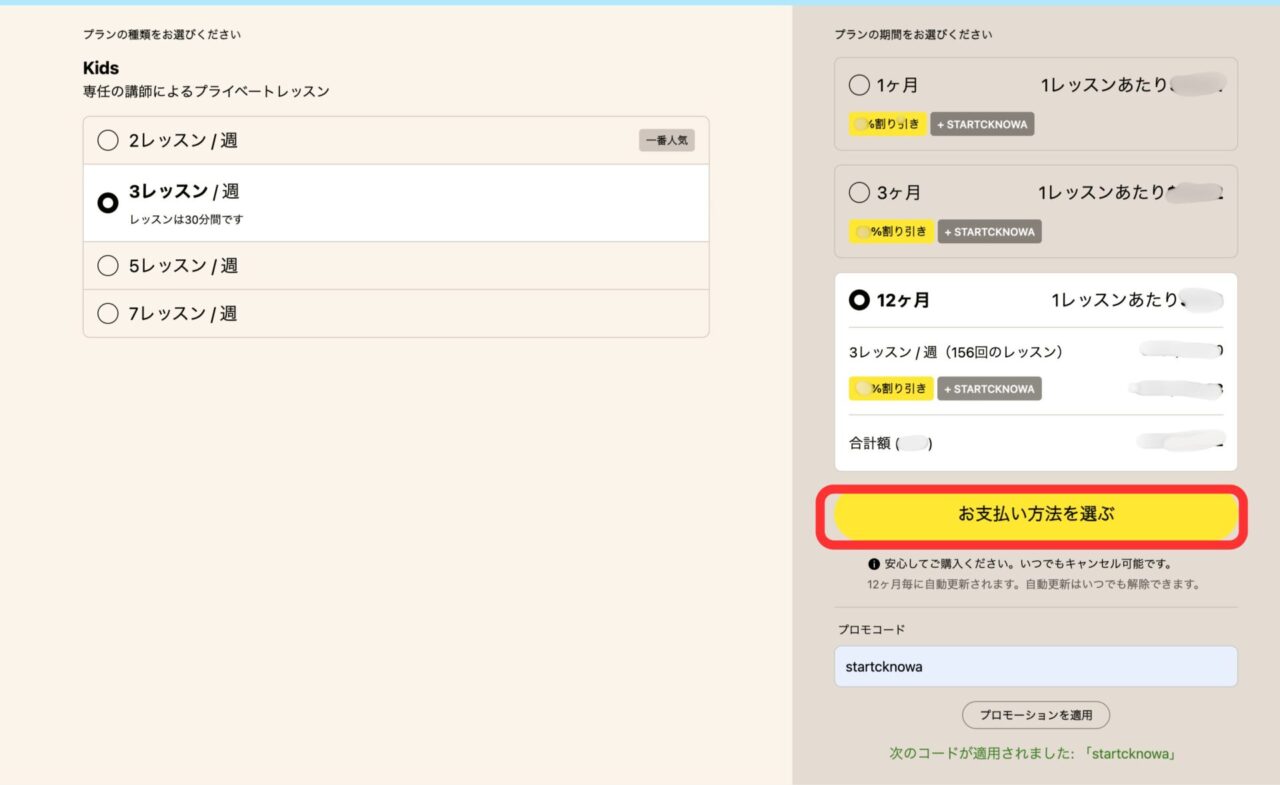This screenshot has width=1280, height=785.
Task: Click the yellow 割り引き badge under 3ヶ月
Action: tap(890, 231)
